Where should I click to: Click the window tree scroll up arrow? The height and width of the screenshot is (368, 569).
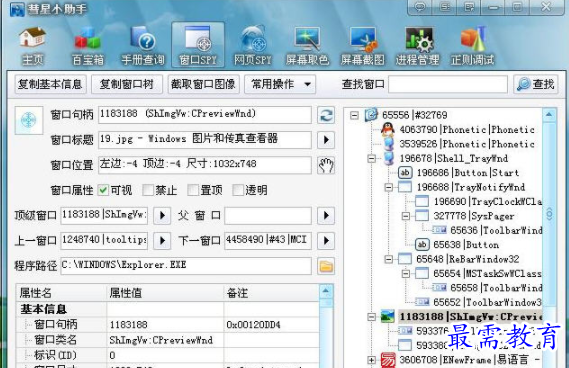549,115
